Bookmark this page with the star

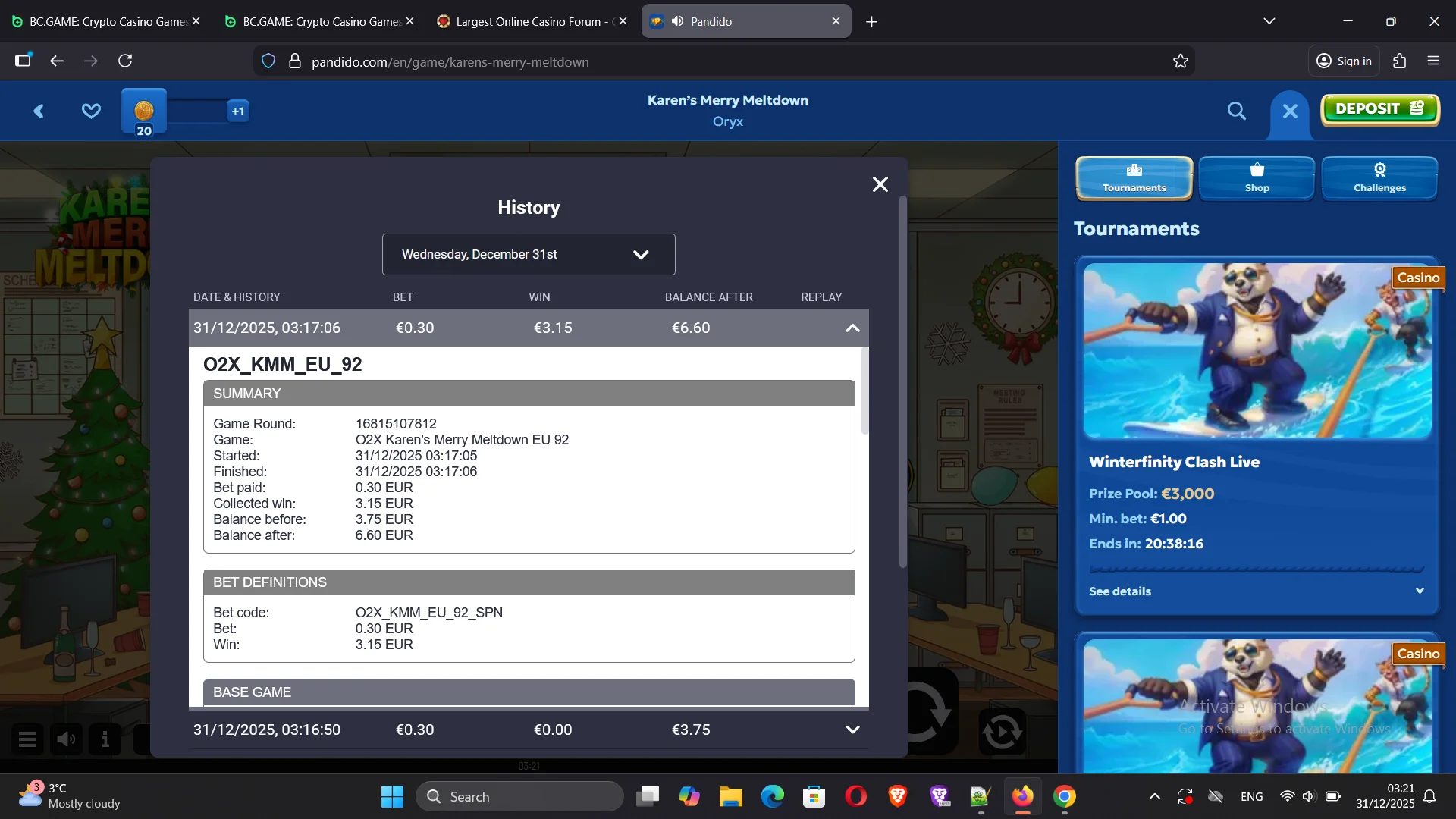coord(1180,61)
